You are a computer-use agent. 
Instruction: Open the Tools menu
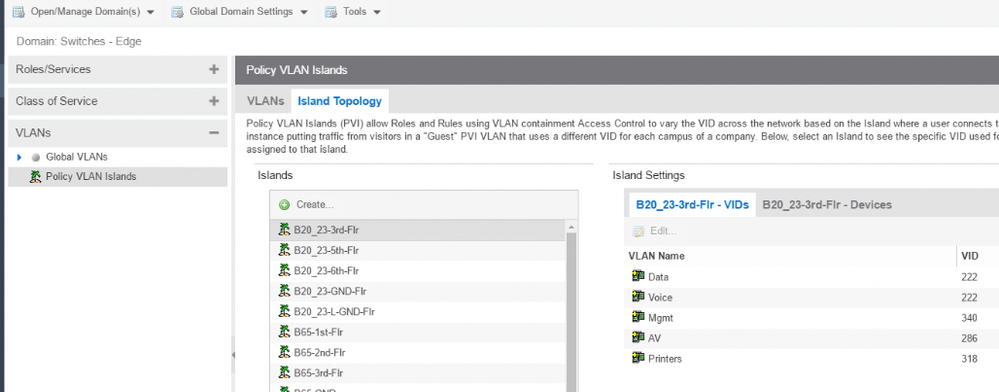click(352, 11)
